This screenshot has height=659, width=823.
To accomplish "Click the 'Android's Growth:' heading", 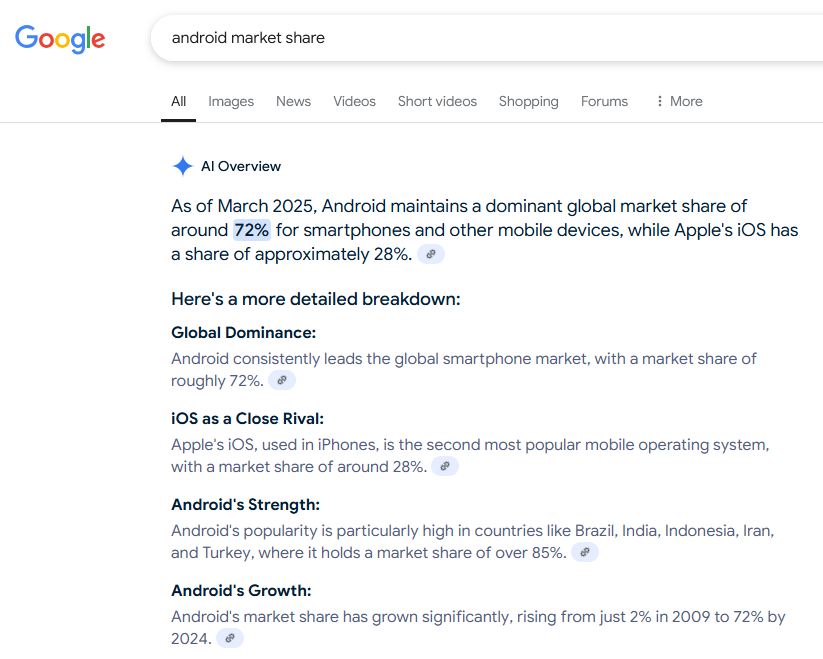I will pyautogui.click(x=241, y=591).
